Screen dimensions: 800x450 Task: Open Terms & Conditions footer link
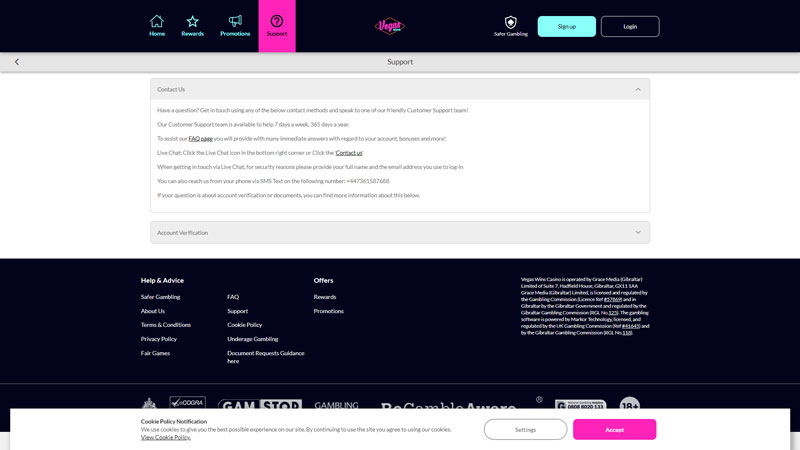tap(165, 325)
